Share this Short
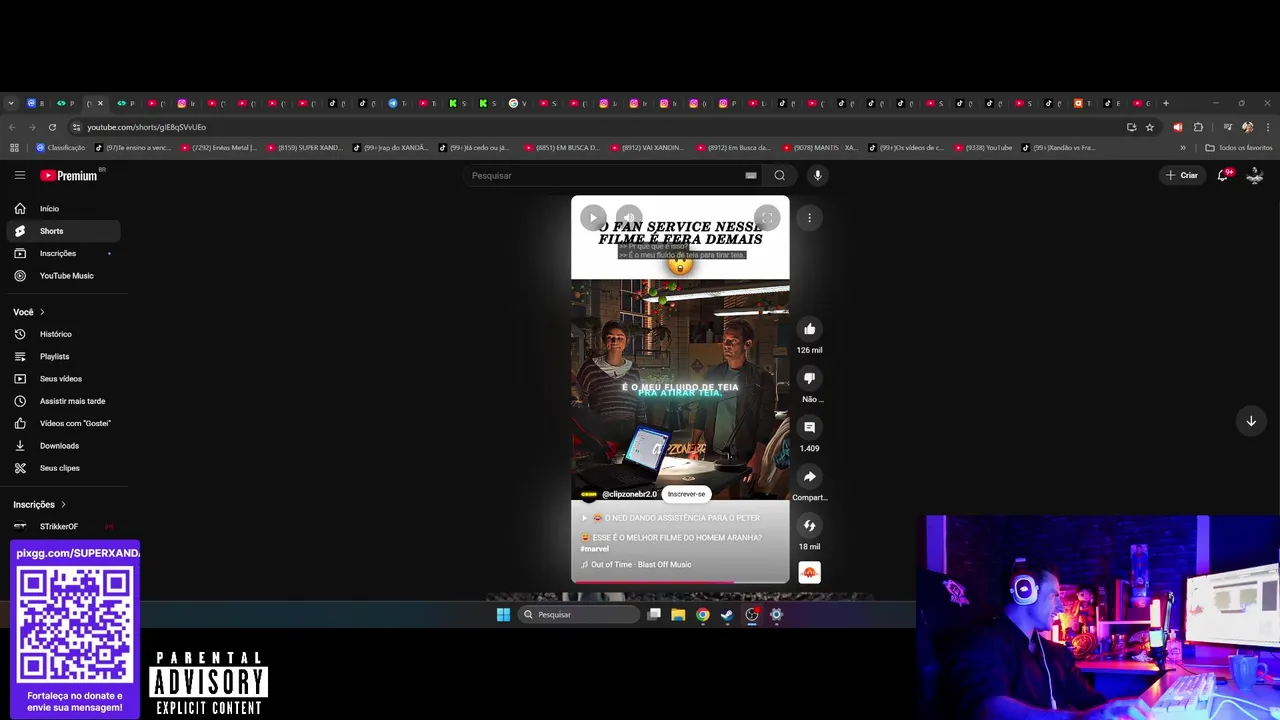 (x=810, y=476)
